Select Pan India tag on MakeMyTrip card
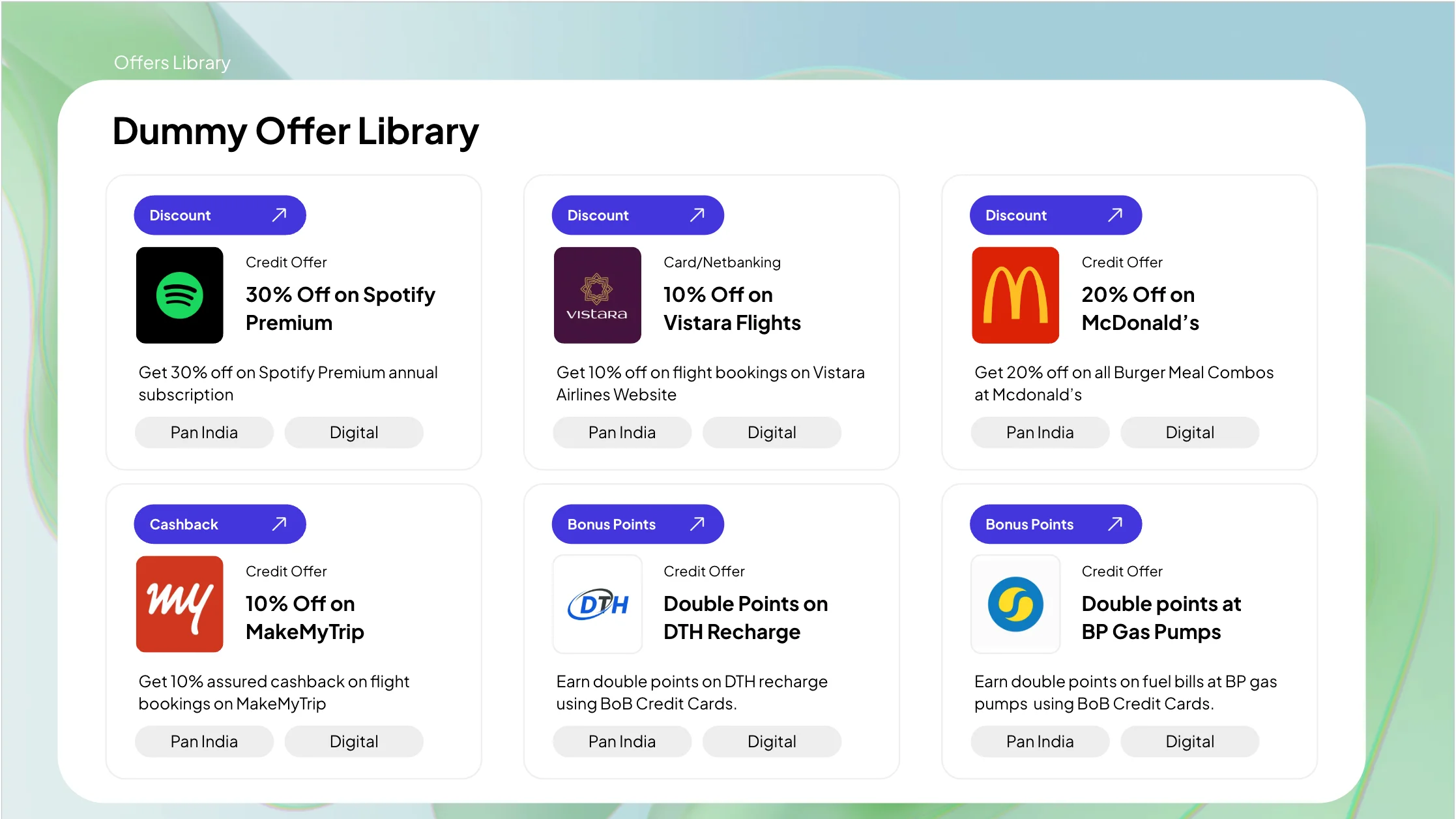The height and width of the screenshot is (819, 1456). point(204,741)
